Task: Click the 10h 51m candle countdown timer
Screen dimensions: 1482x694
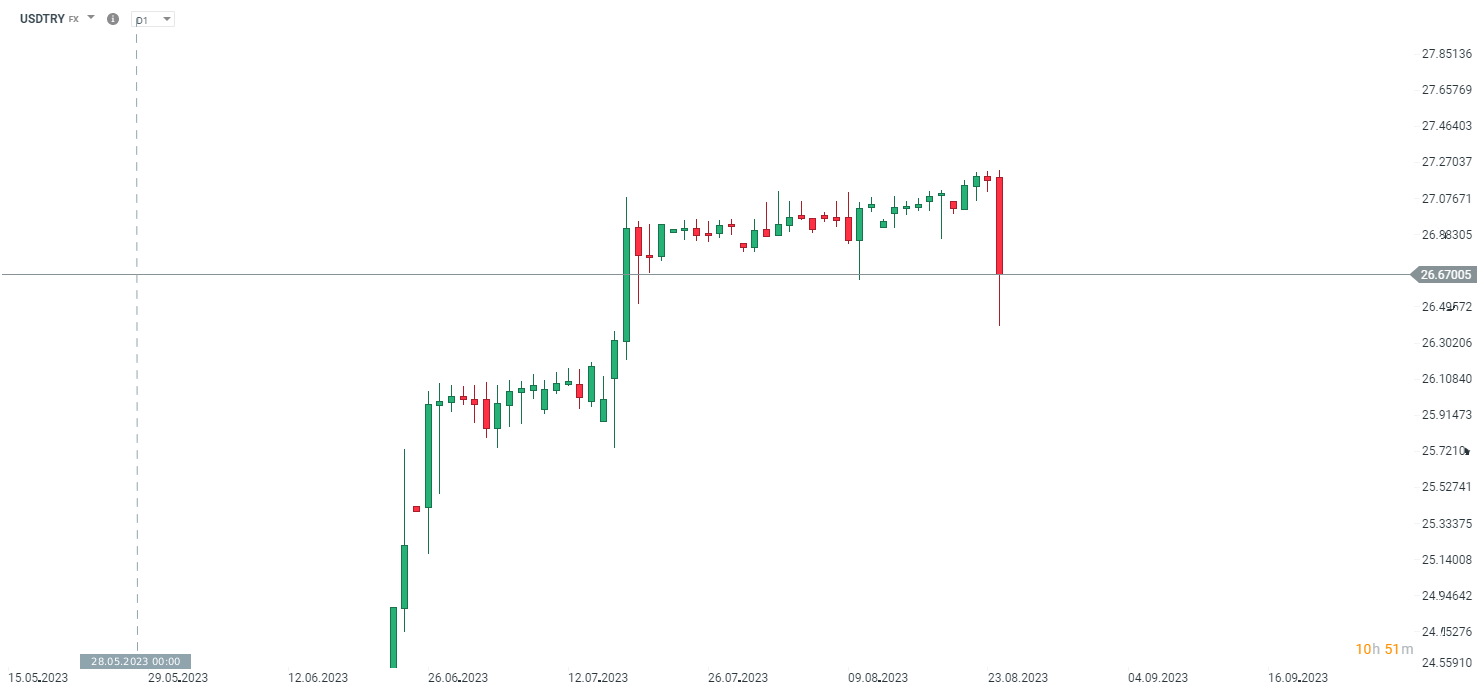Action: [x=1385, y=650]
